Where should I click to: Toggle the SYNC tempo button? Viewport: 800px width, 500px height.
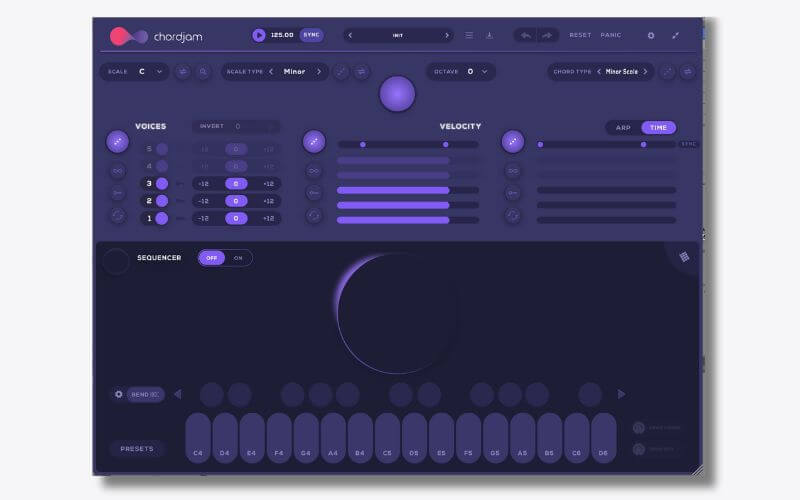(311, 35)
